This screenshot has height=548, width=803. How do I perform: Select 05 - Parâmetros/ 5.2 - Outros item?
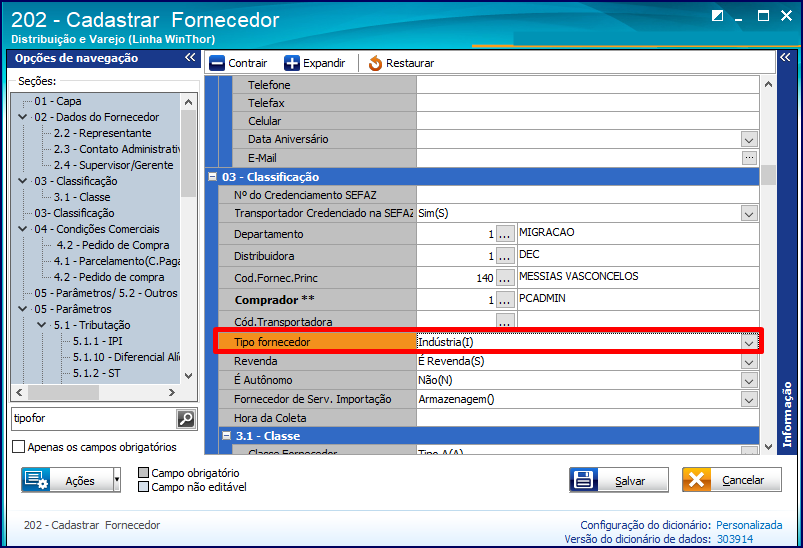pos(106,293)
